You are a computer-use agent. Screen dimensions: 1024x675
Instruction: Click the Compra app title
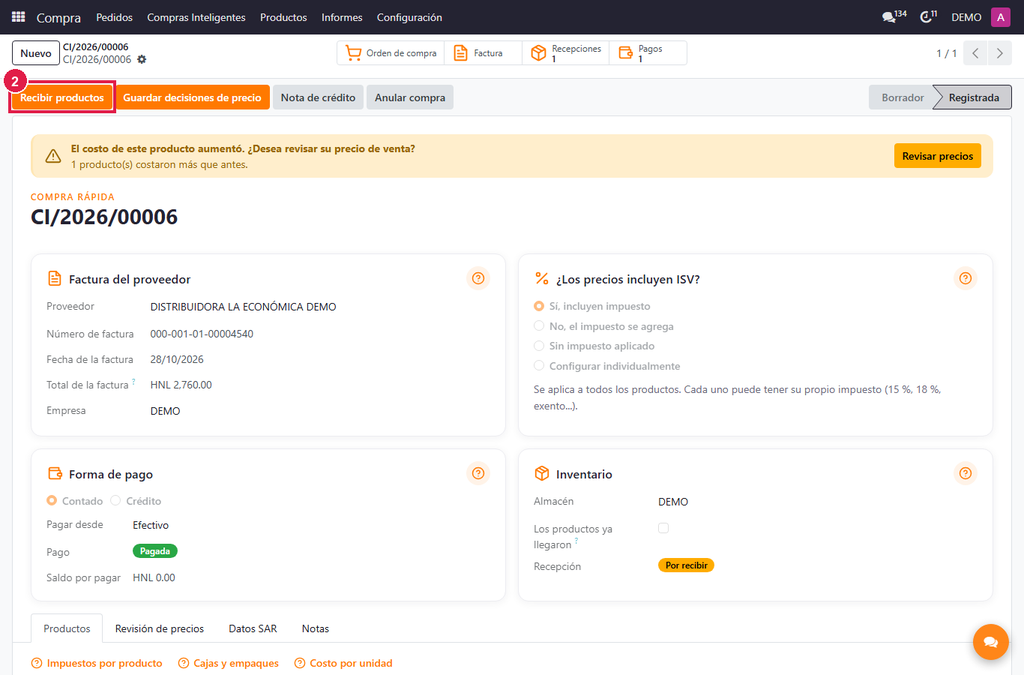(x=59, y=18)
